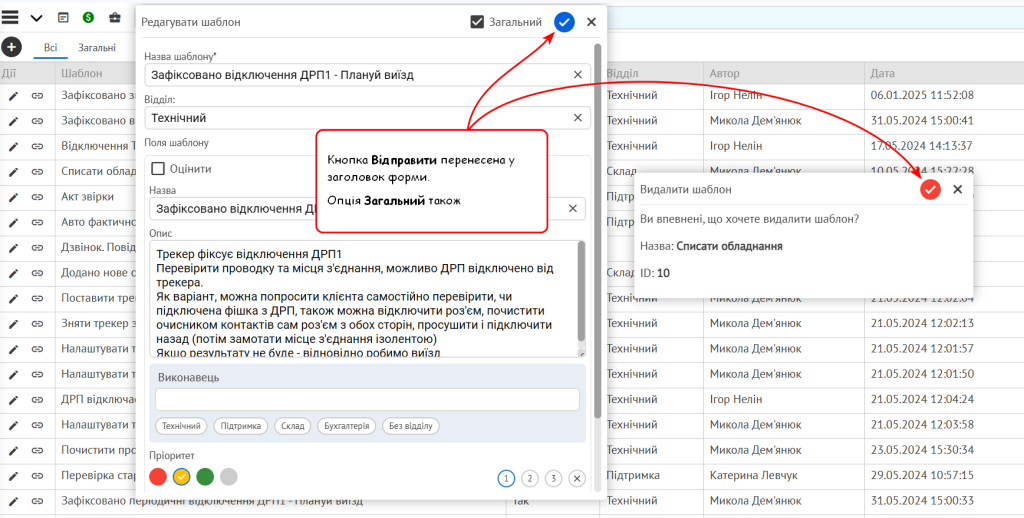Viewport: 1024px width, 518px height.
Task: Open the briefcase icon section
Action: [114, 18]
